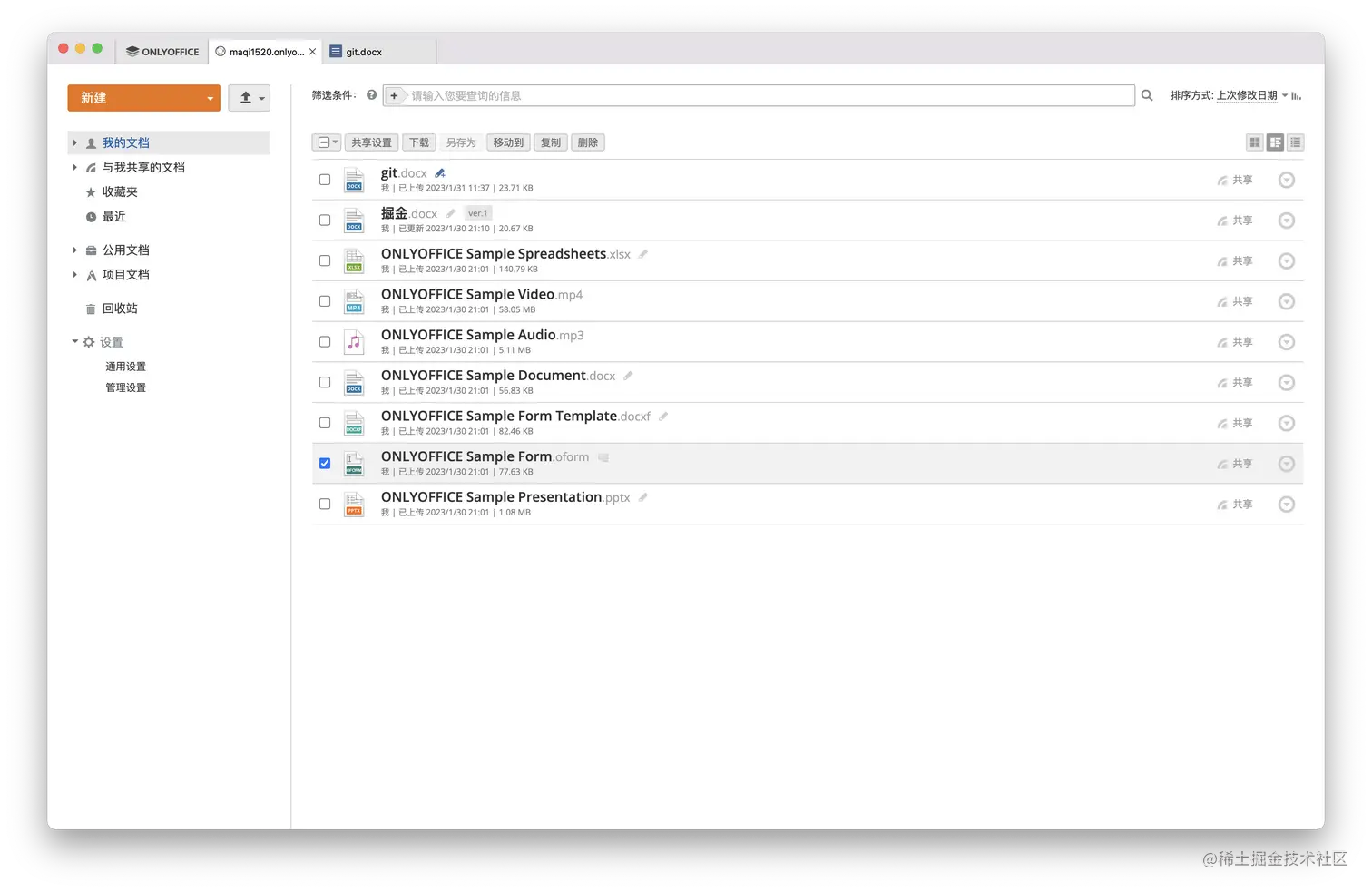The image size is (1372, 892).
Task: Open actions menu for Sample Audio row
Action: (x=1286, y=342)
